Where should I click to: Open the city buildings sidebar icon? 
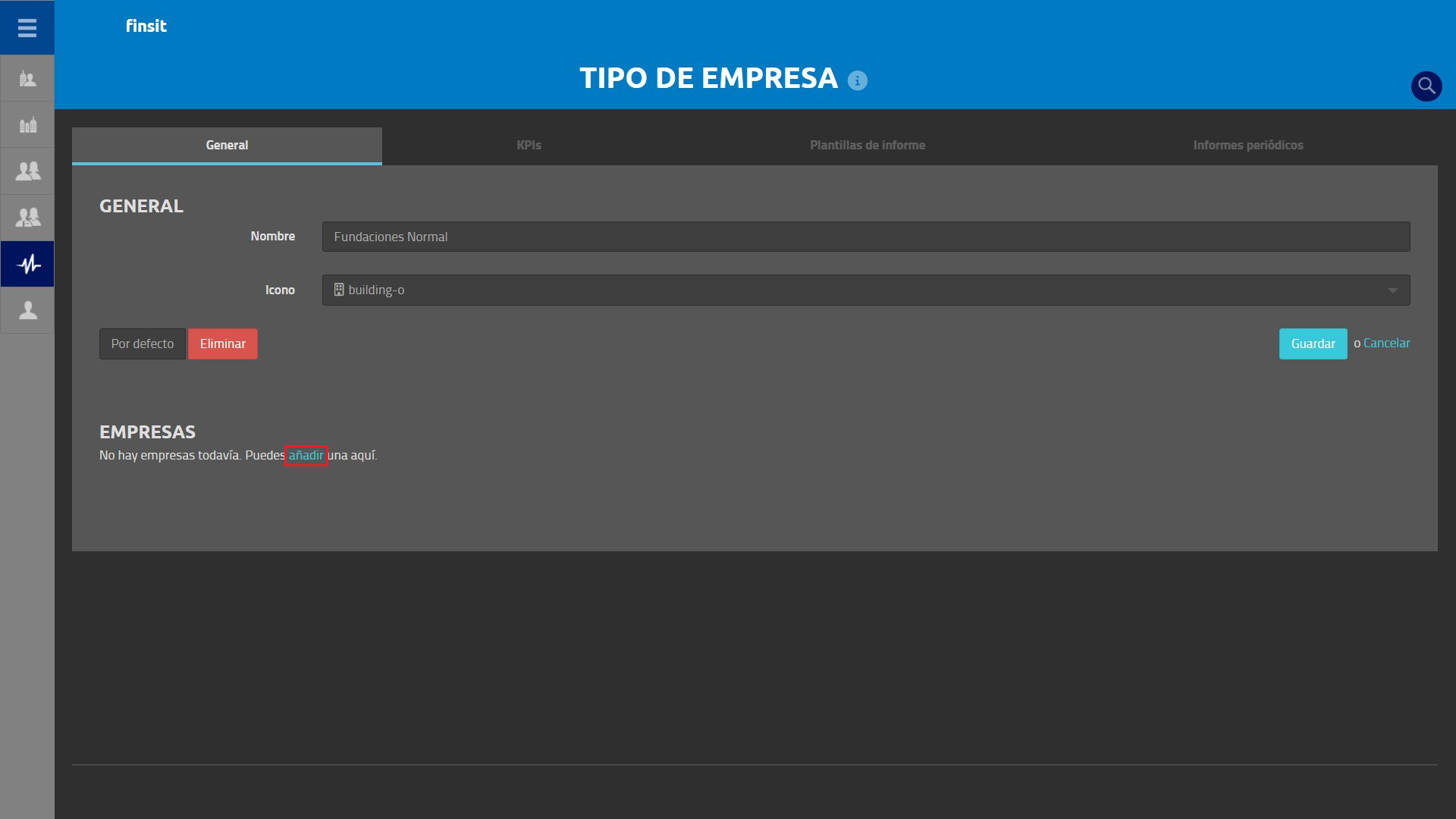(x=27, y=125)
